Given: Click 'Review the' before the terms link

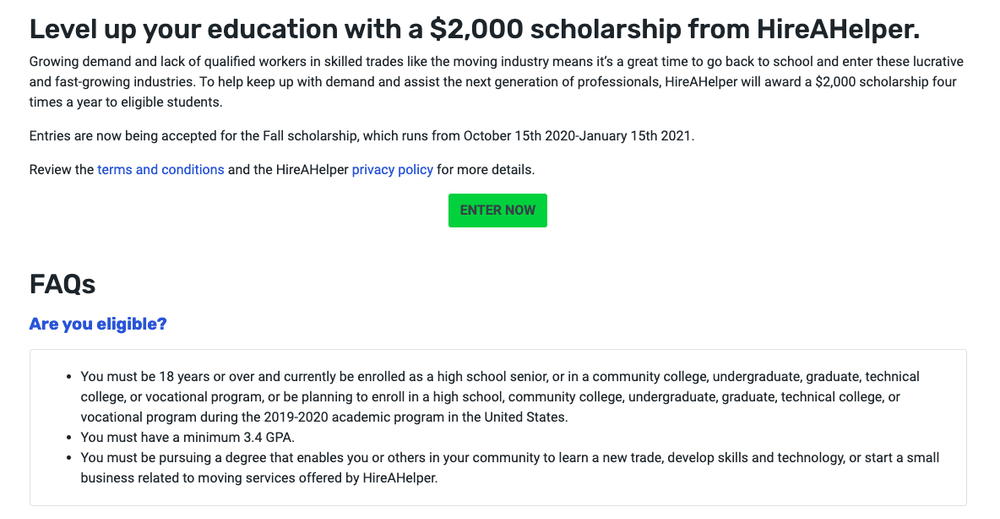Looking at the screenshot, I should pos(61,170).
